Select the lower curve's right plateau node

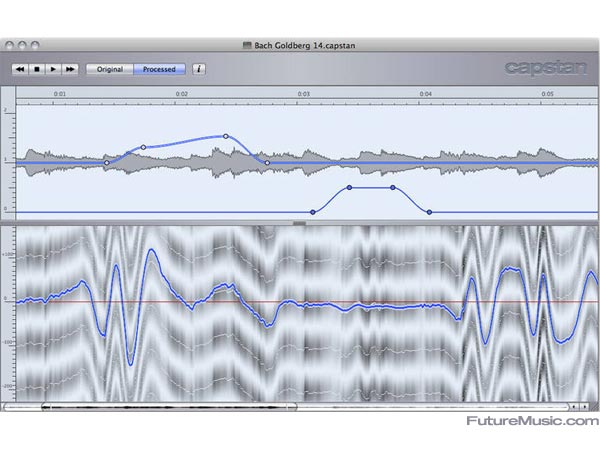pos(393,188)
